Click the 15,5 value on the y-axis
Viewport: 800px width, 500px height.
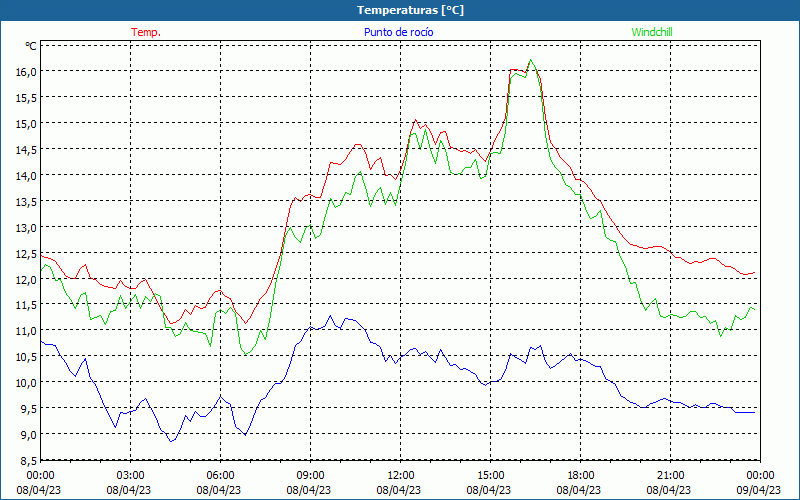[x=26, y=97]
